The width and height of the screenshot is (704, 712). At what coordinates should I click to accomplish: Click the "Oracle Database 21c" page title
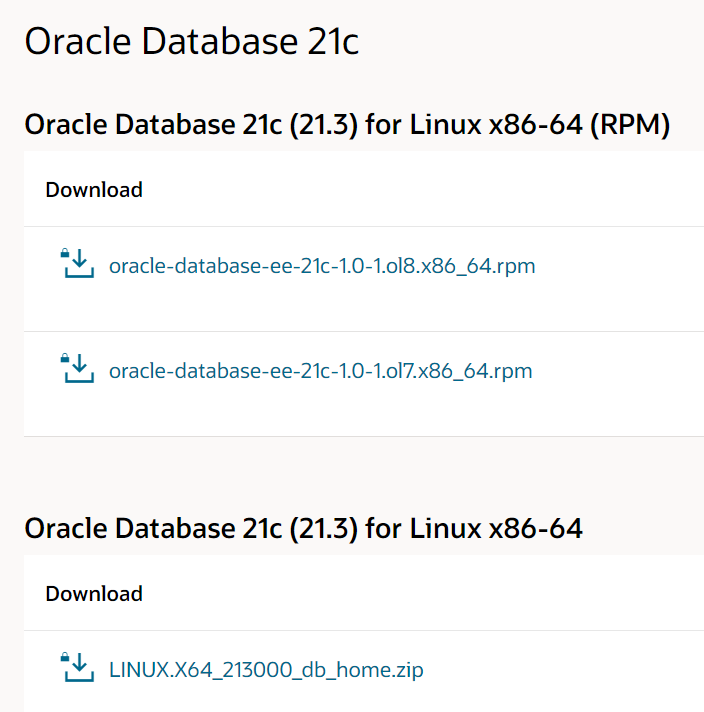coord(191,42)
